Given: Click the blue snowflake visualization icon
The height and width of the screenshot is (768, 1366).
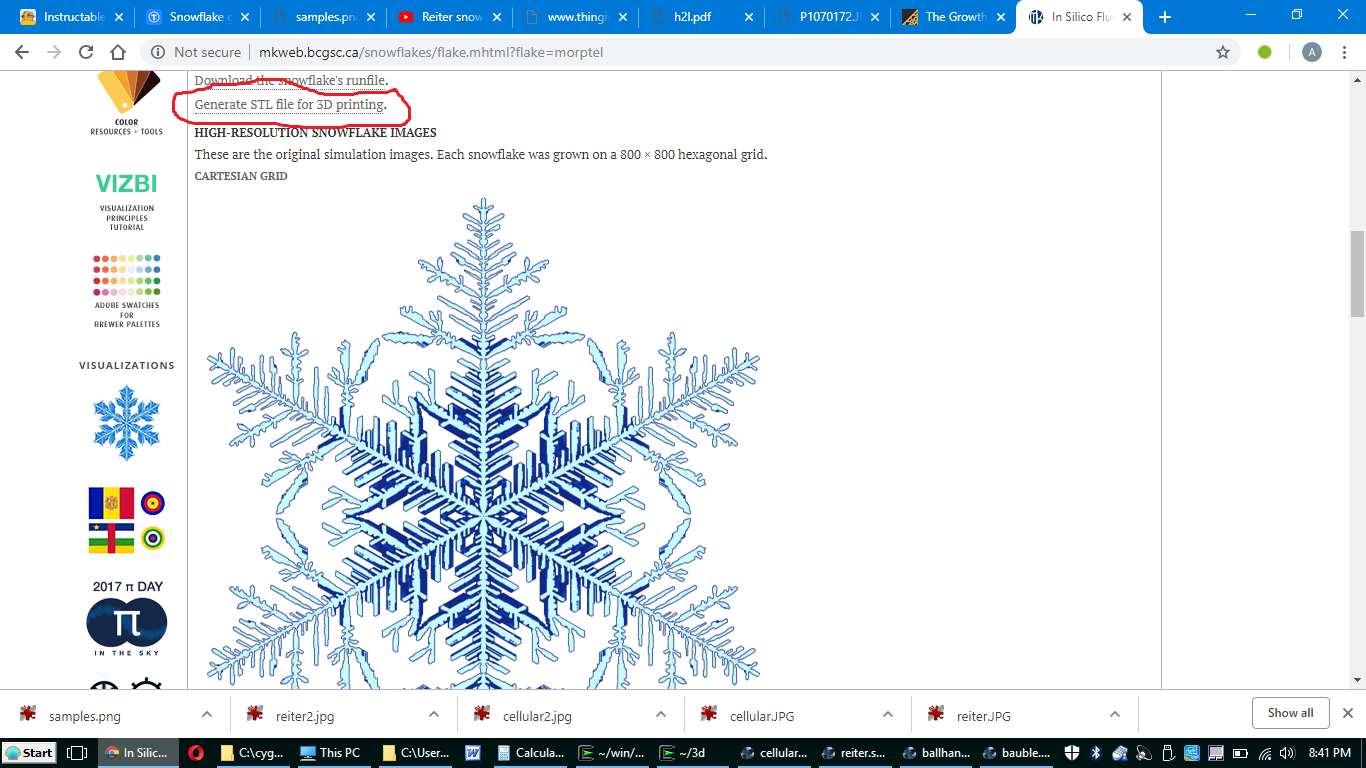Looking at the screenshot, I should coord(127,423).
